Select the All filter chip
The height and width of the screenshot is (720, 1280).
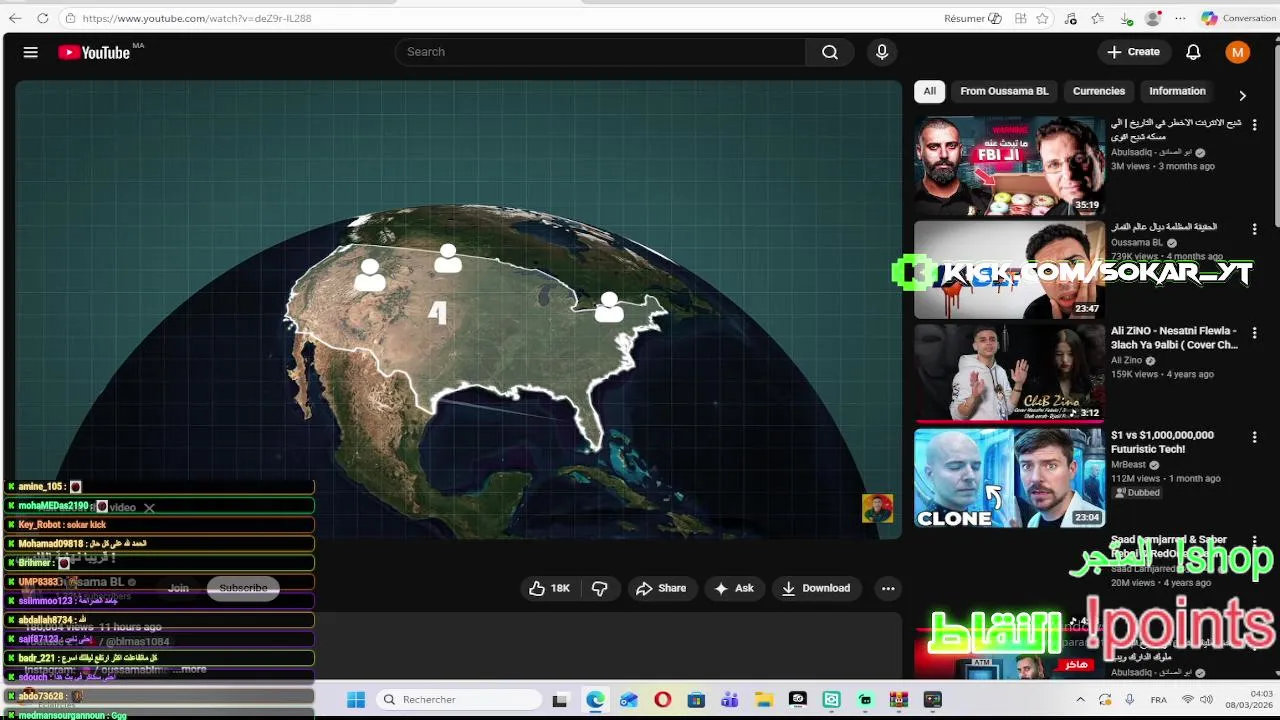(x=929, y=91)
